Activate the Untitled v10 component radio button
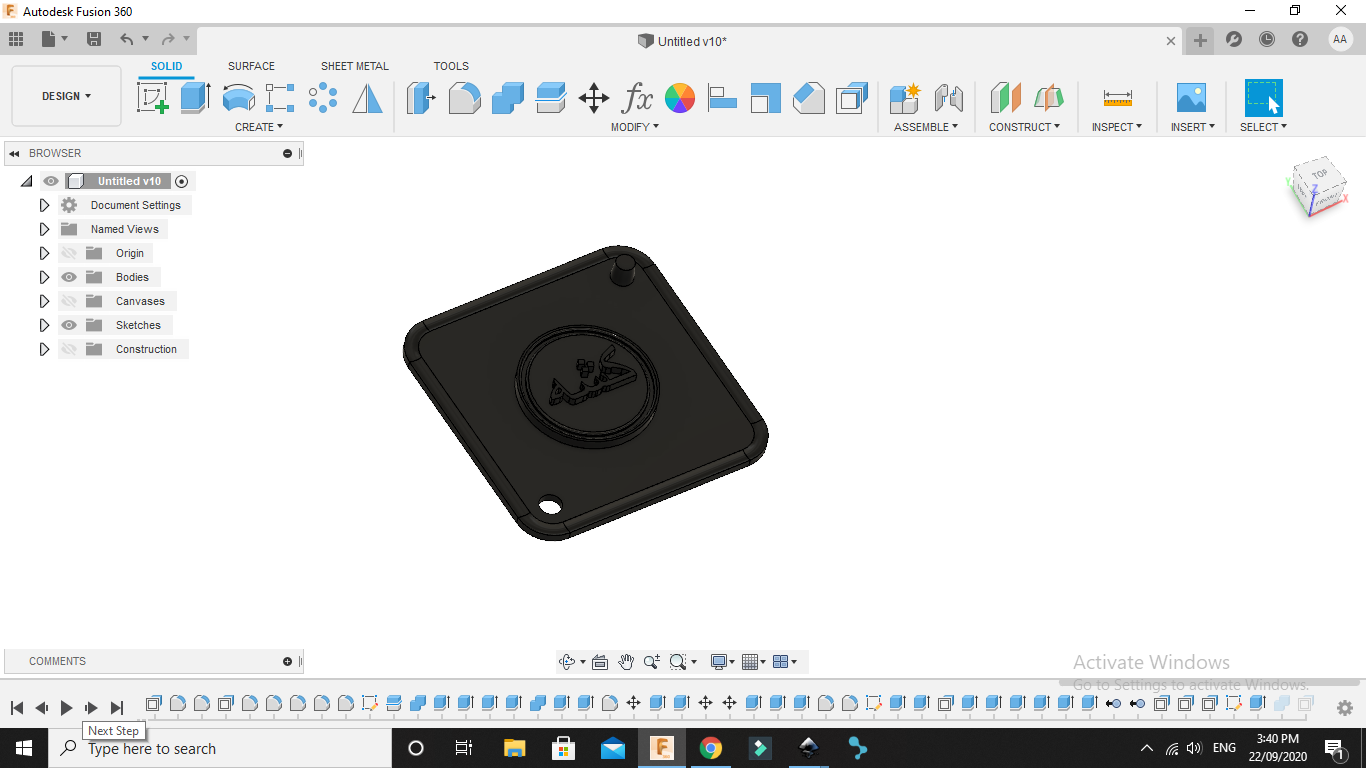The height and width of the screenshot is (768, 1366). coord(181,181)
